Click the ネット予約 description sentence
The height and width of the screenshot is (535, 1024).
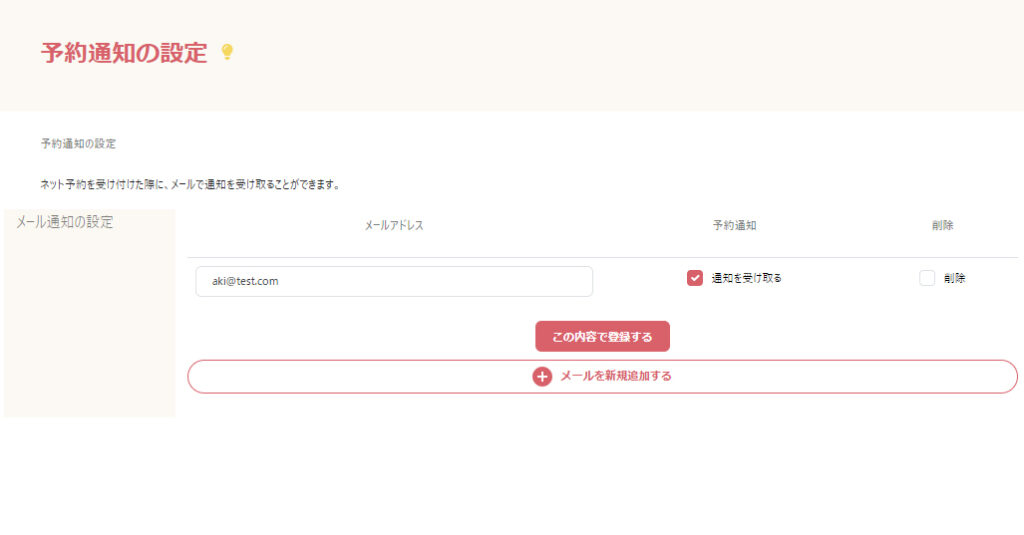click(x=190, y=185)
